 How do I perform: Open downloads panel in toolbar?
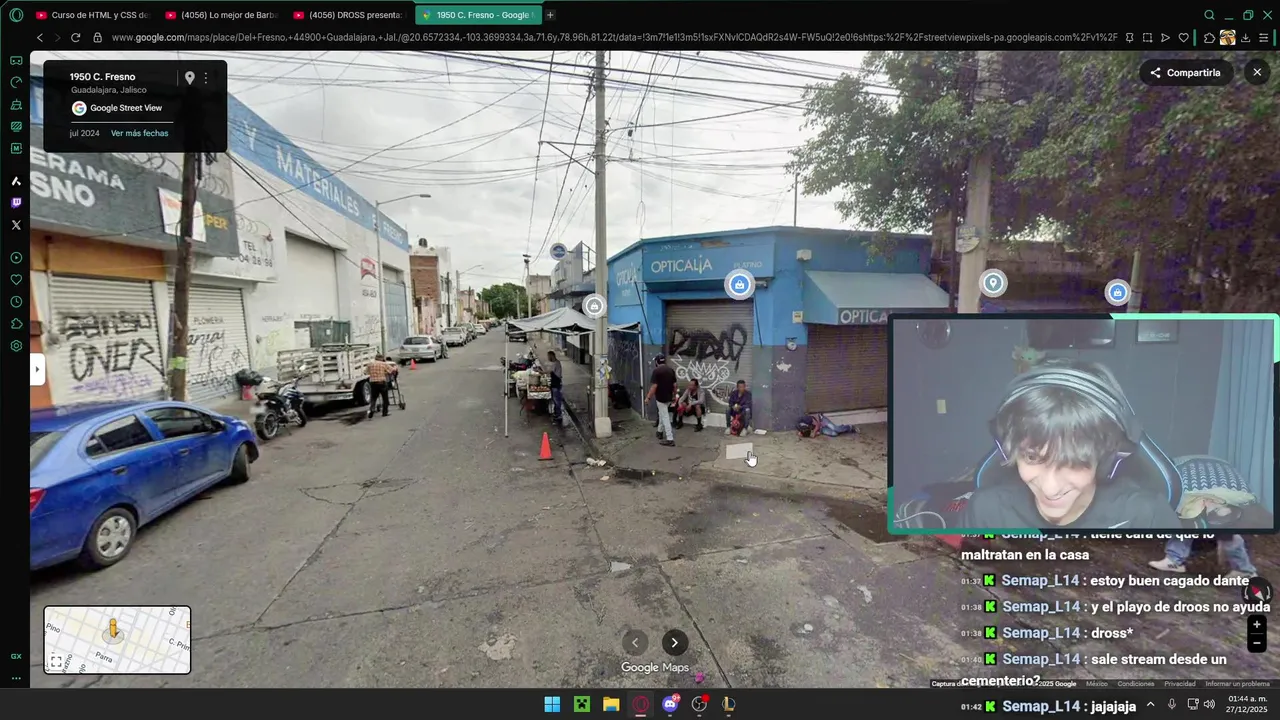[x=1245, y=38]
